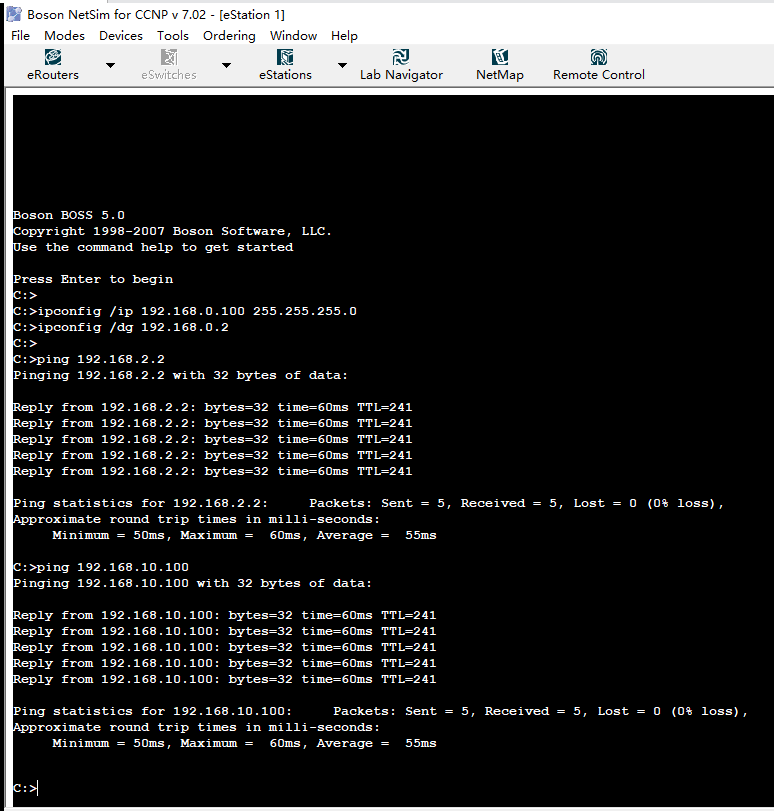Click the 'ping 192.168.10.100' command line
Image resolution: width=774 pixels, height=811 pixels.
coord(101,567)
